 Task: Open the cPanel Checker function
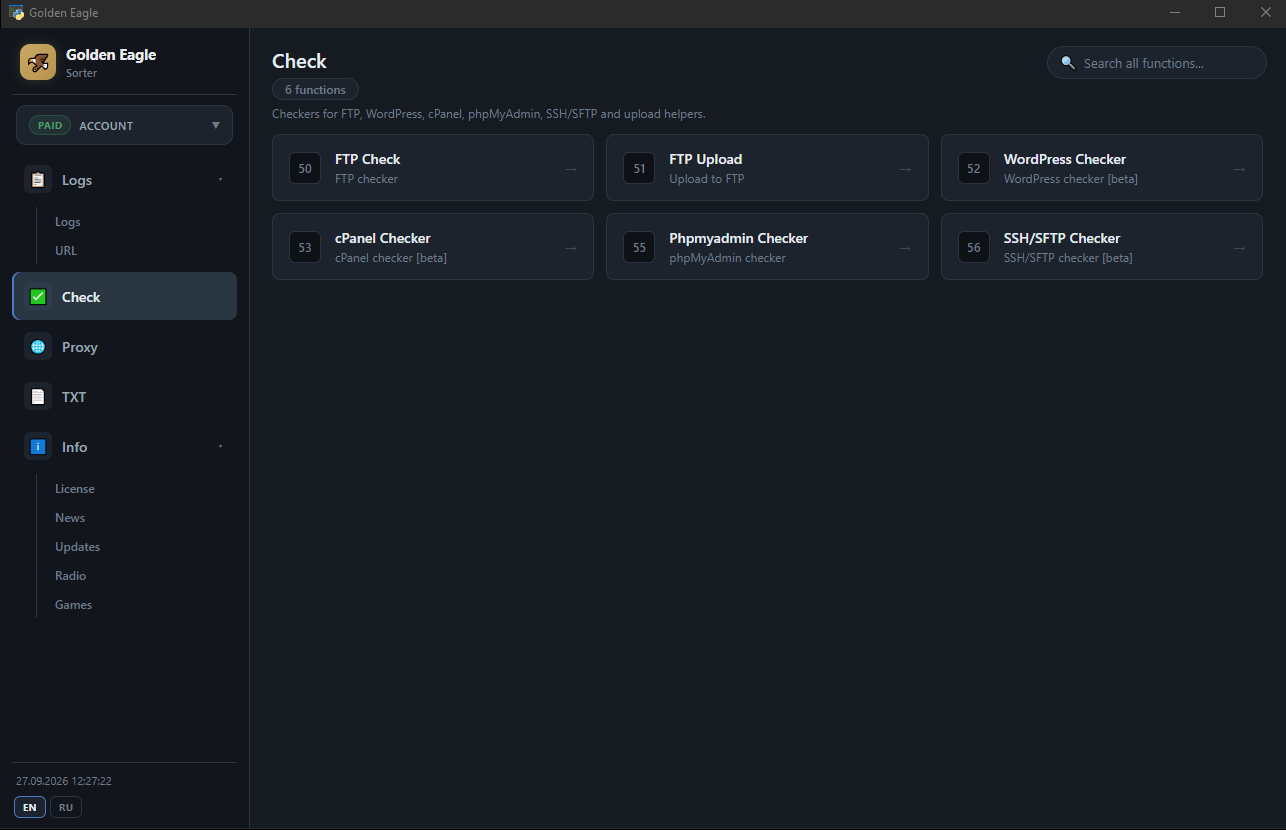click(x=433, y=246)
